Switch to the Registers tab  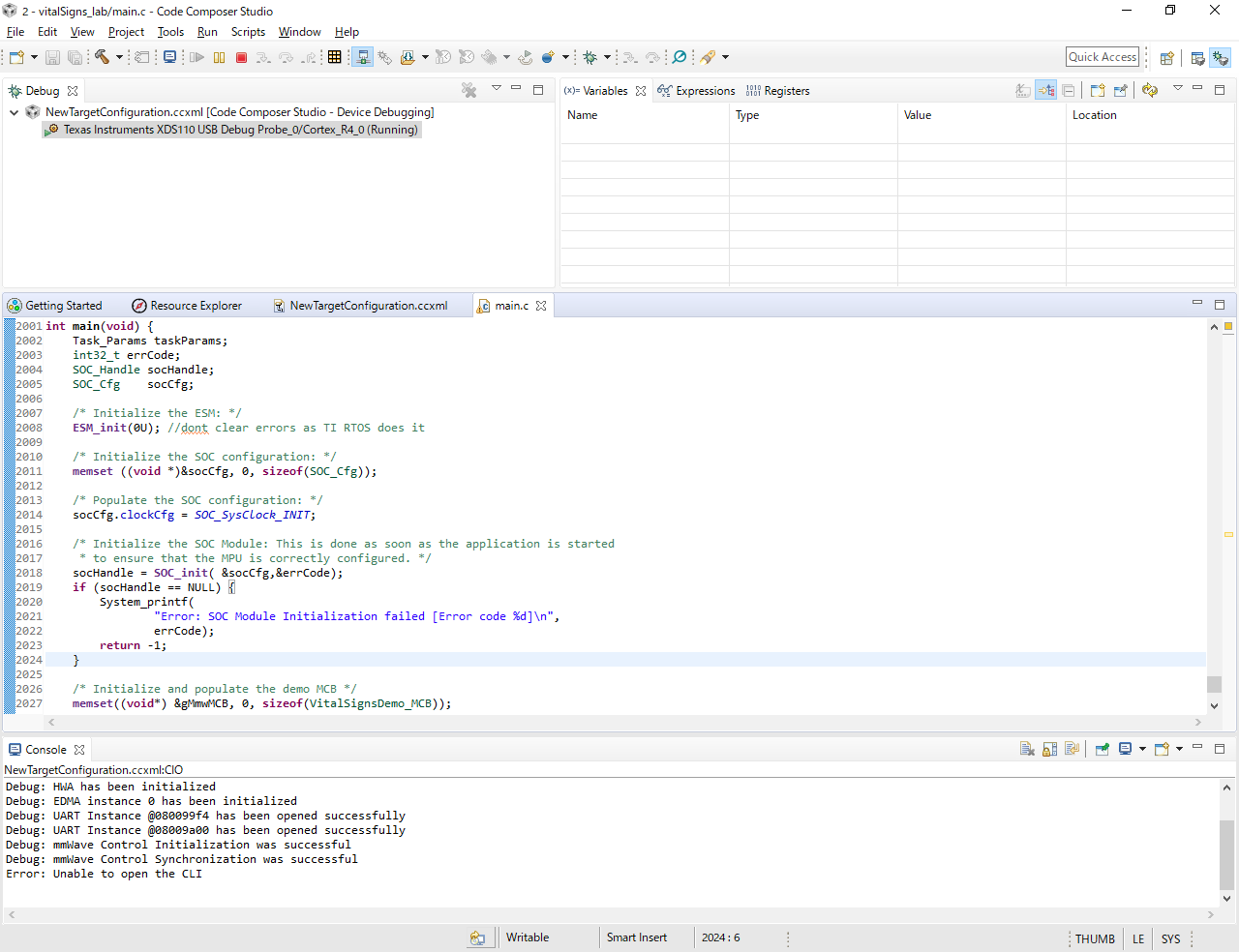click(x=777, y=91)
